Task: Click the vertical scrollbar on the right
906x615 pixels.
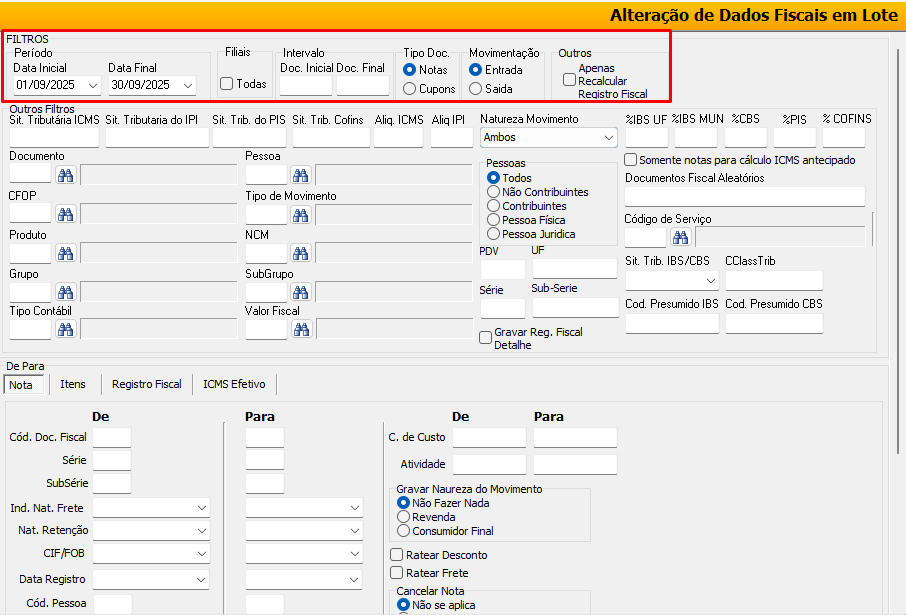Action: tap(899, 250)
